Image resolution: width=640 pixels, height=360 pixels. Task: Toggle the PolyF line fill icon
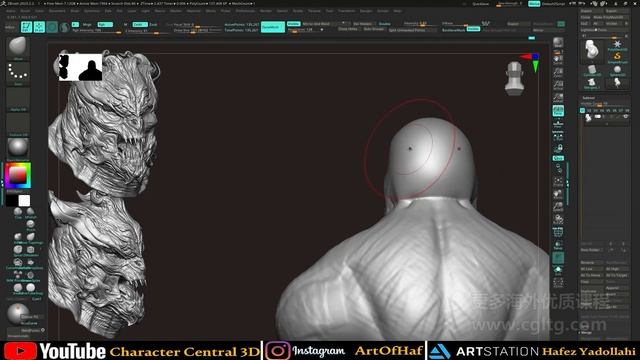point(558,233)
